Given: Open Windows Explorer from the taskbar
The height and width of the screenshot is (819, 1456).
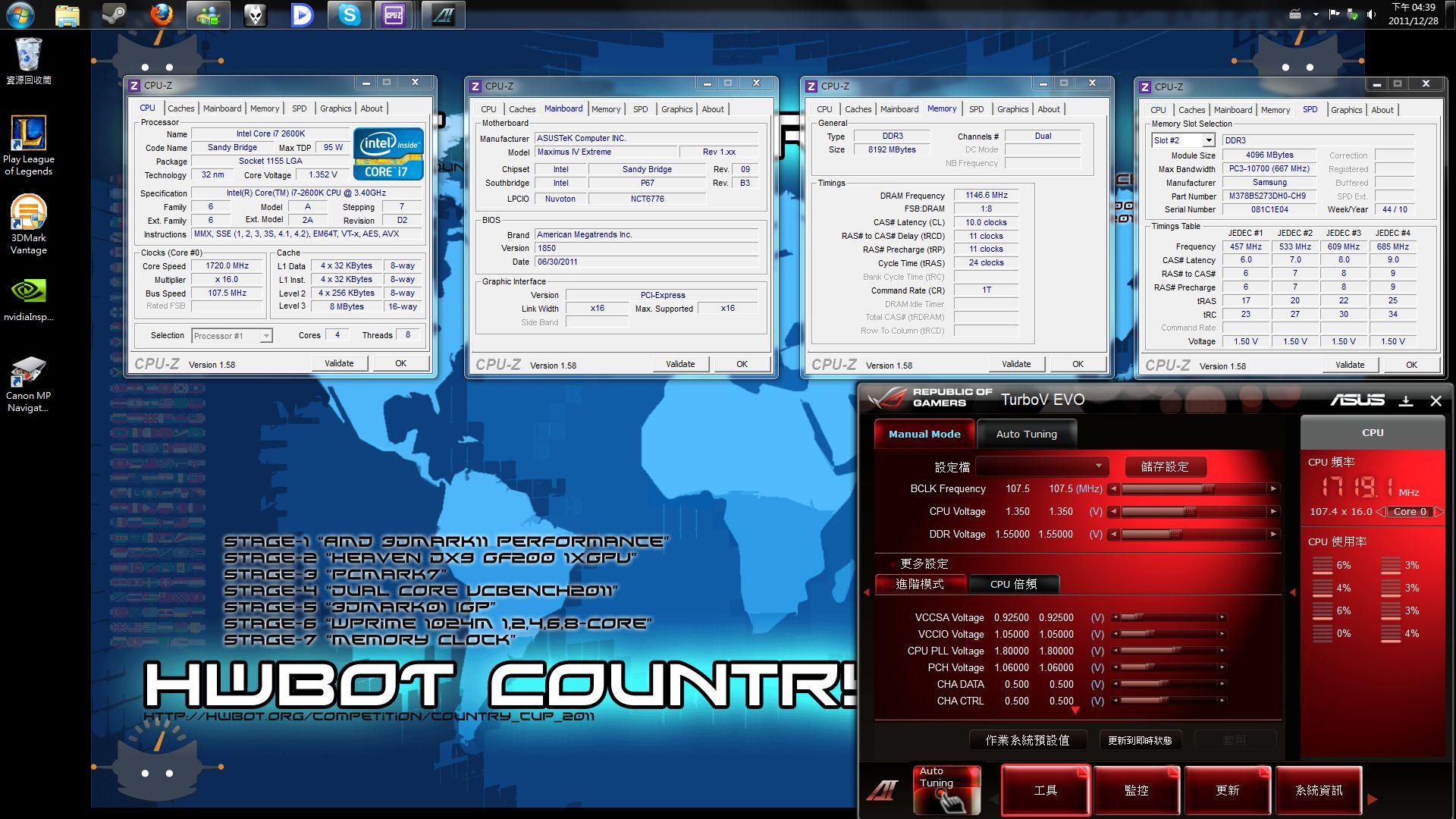Looking at the screenshot, I should tap(67, 15).
